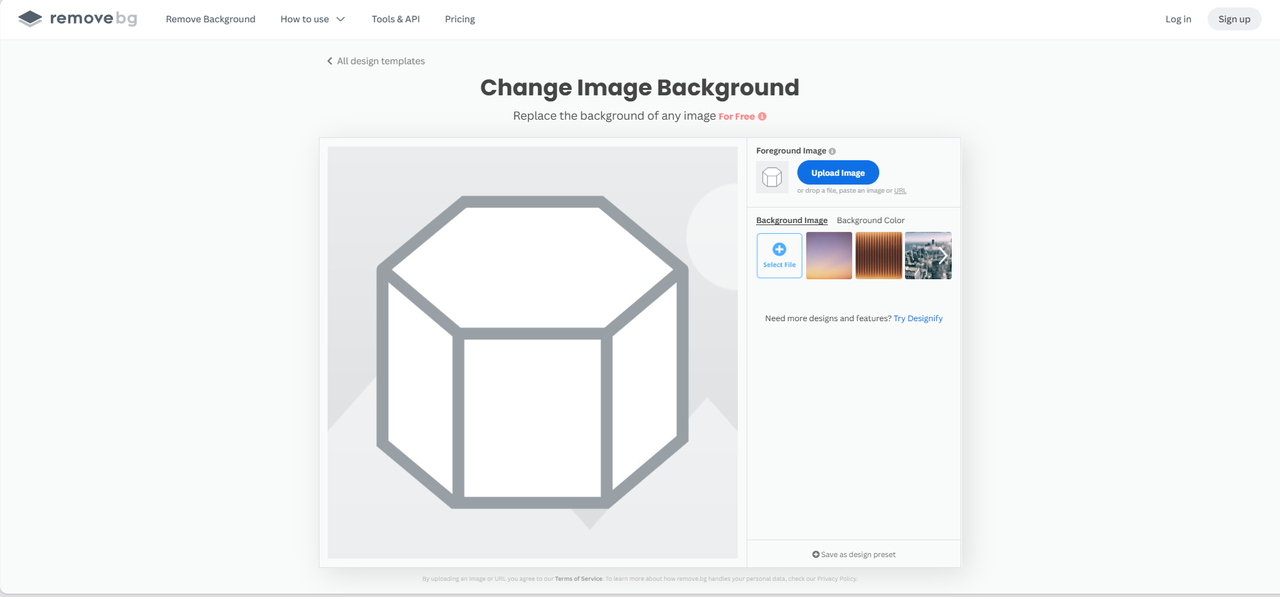Click the text 'Replace the background of any image'
The image size is (1280, 597).
[614, 116]
